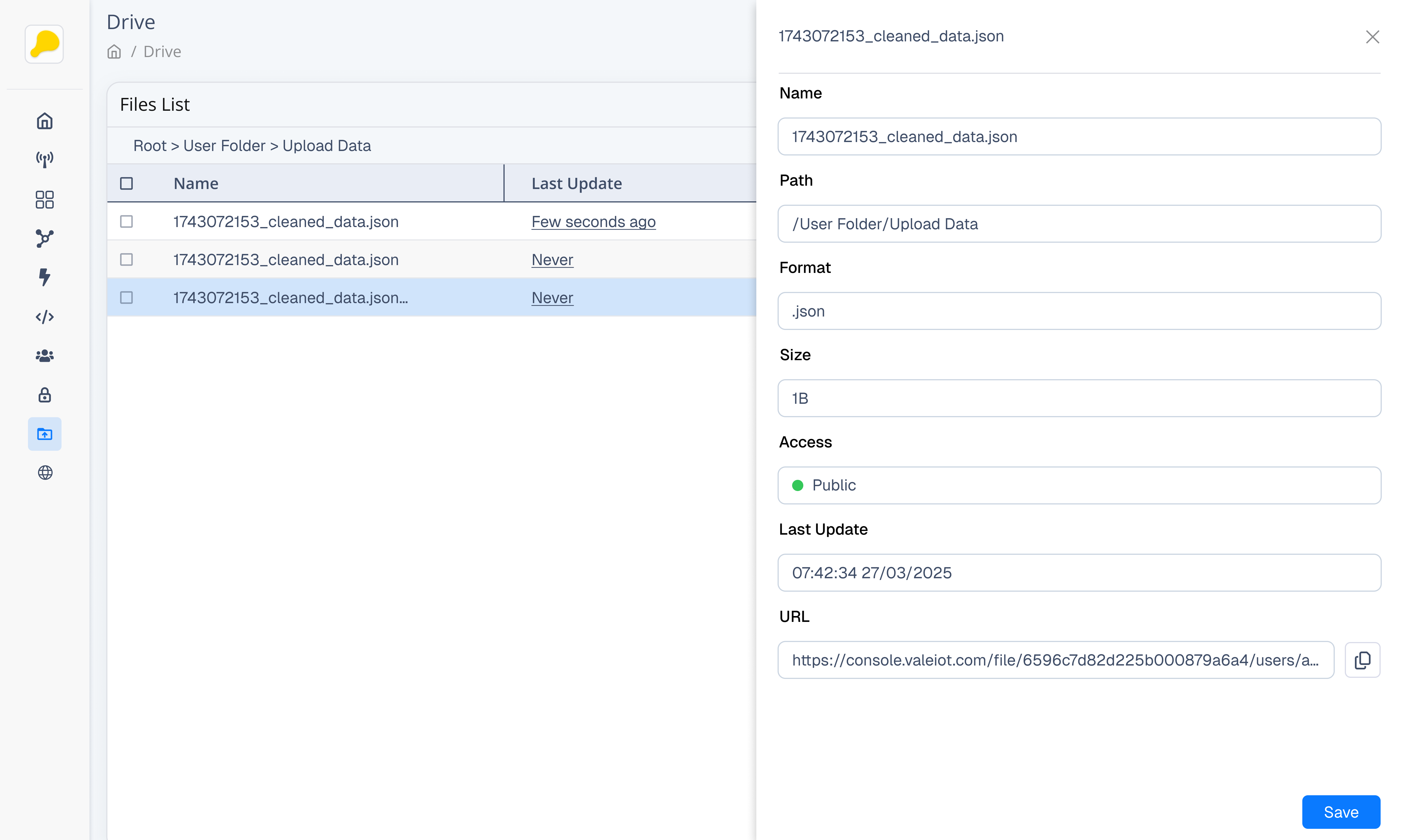Click the breadcrumb home icon under Drive

pyautogui.click(x=114, y=51)
